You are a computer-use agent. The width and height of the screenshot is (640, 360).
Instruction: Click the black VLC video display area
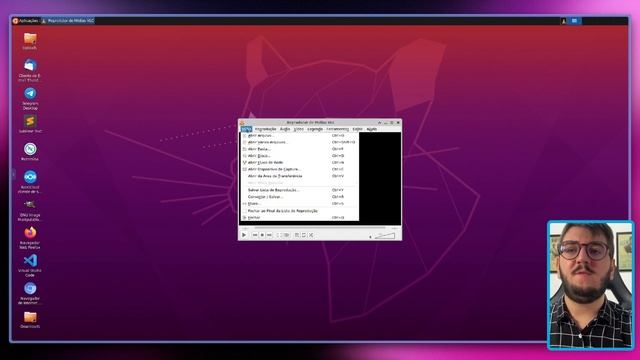point(380,177)
